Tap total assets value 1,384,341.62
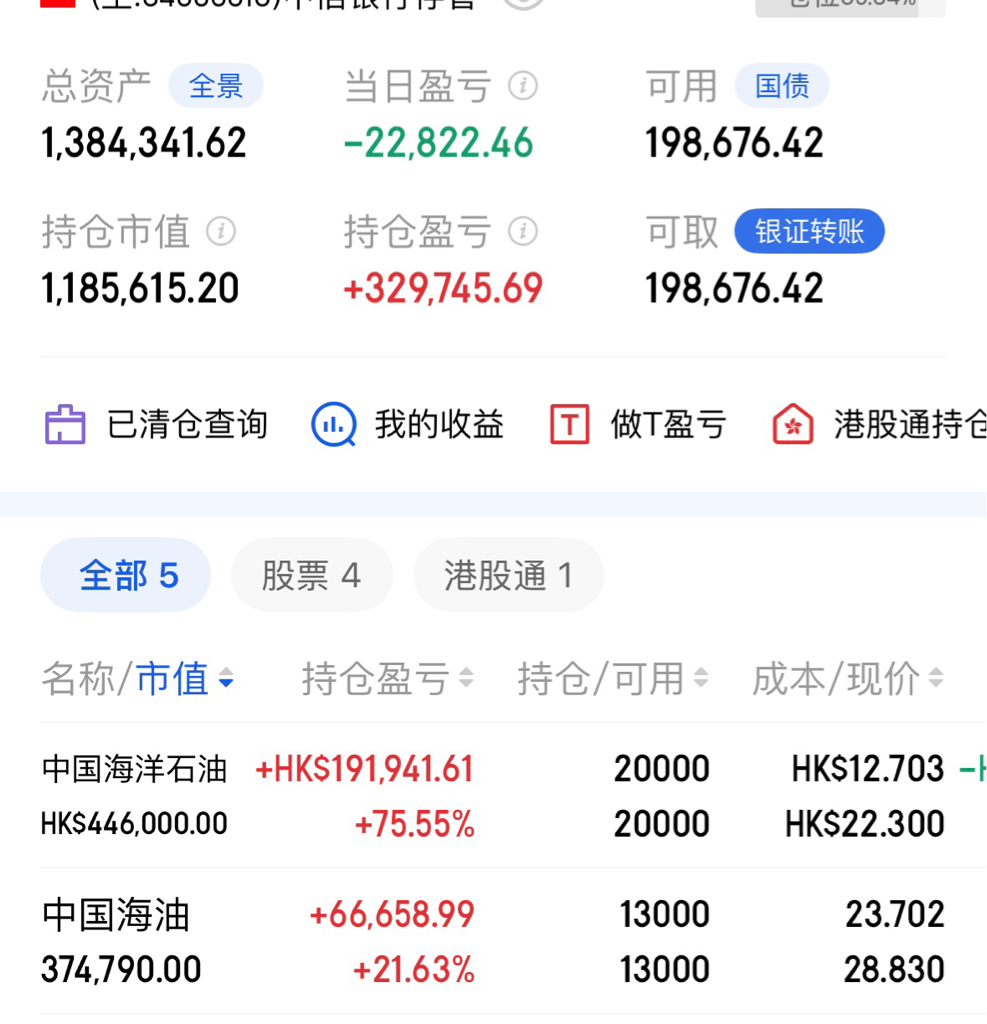The width and height of the screenshot is (987, 1024). [x=144, y=143]
